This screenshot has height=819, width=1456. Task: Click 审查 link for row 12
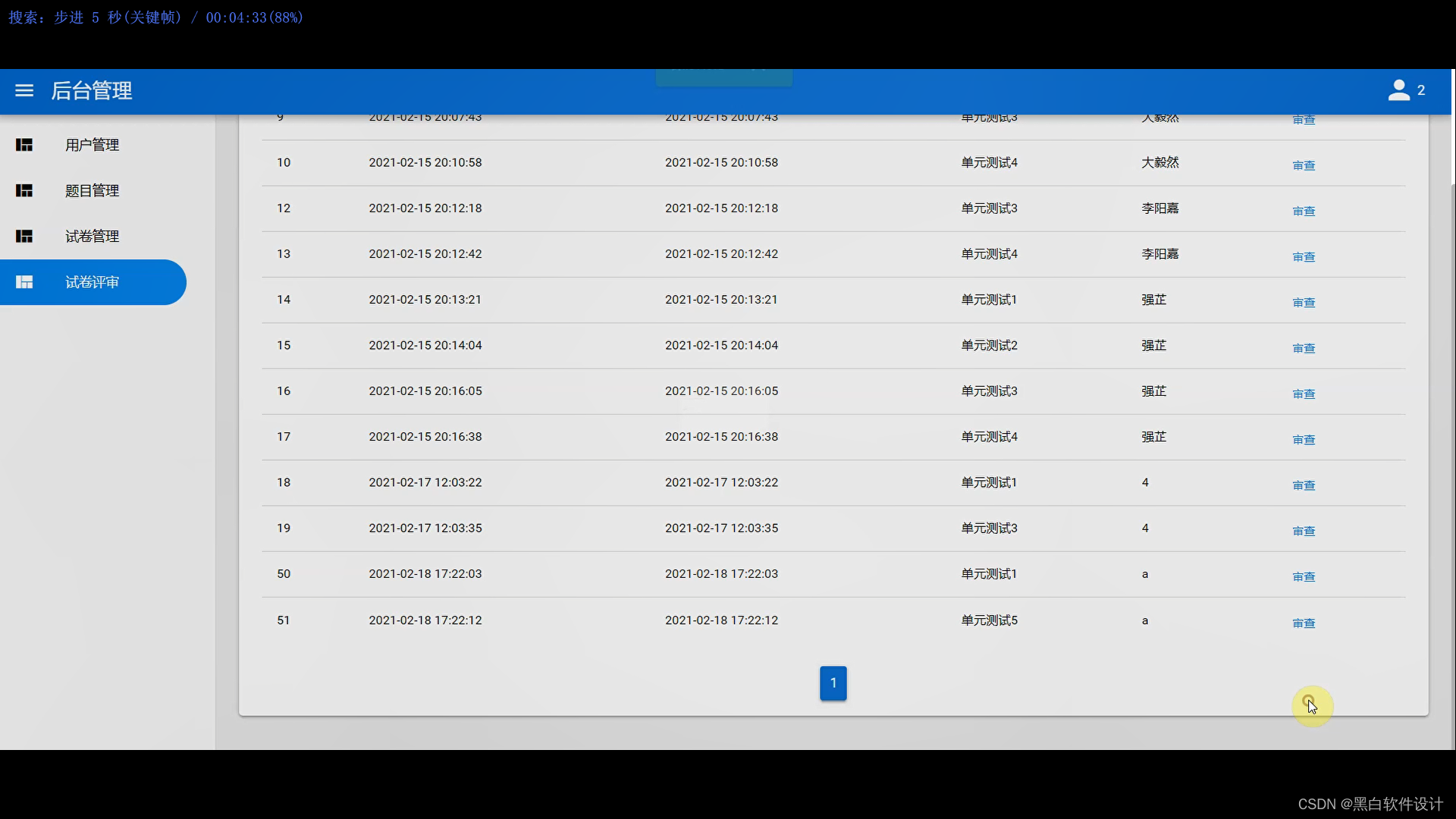[x=1304, y=211]
